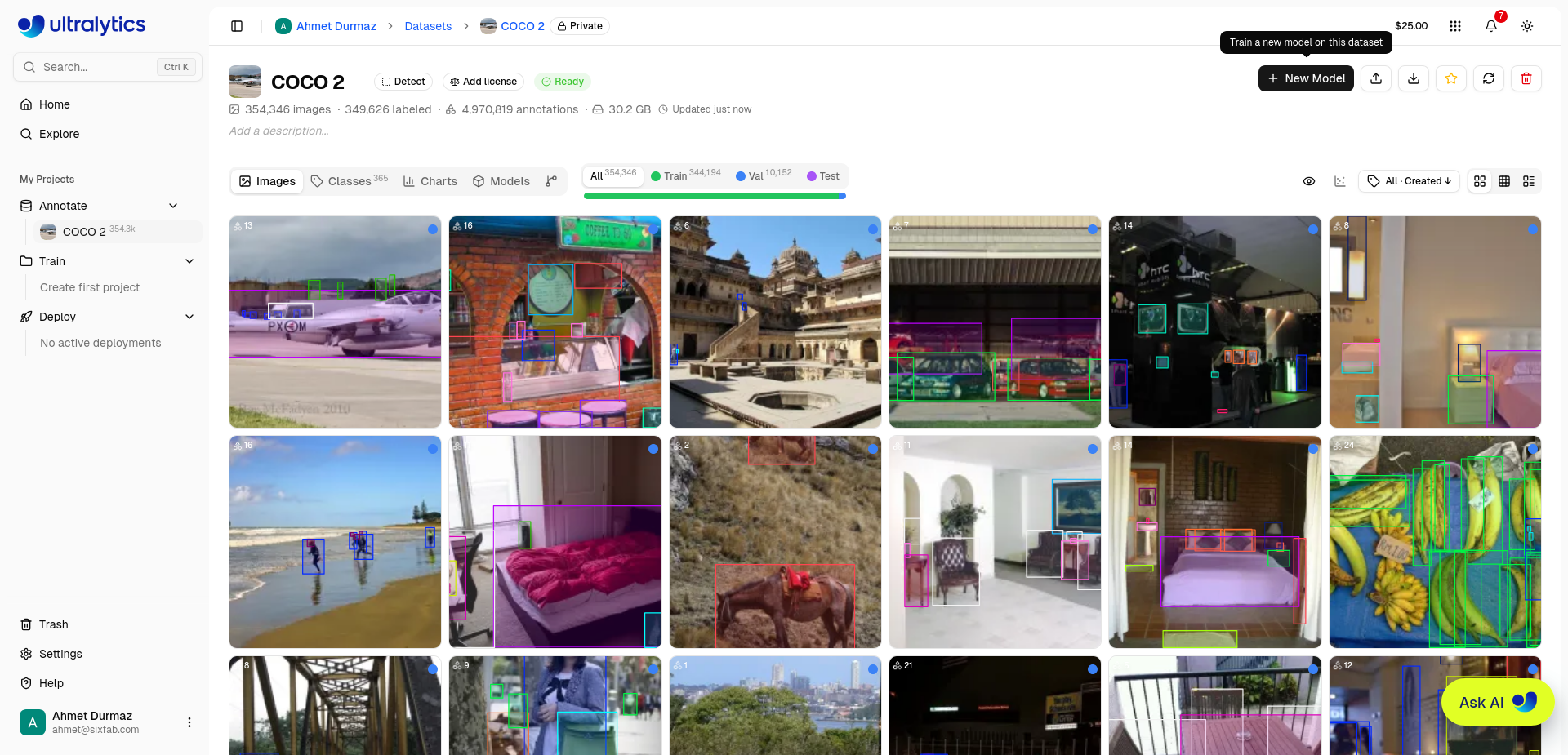1568x755 pixels.
Task: Open the airplane image with 13 annotations
Action: pyautogui.click(x=335, y=322)
